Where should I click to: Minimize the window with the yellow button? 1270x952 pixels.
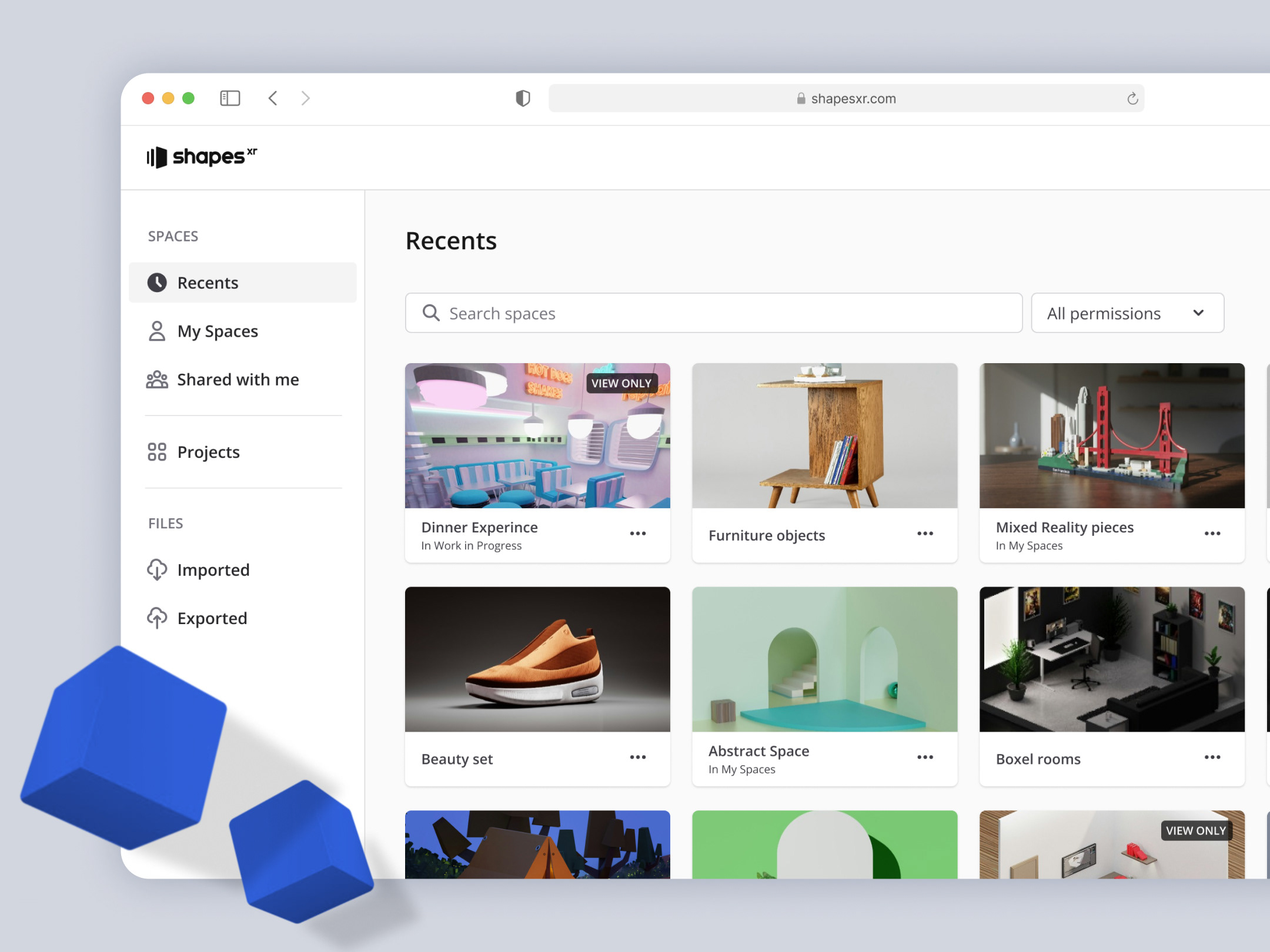coord(168,98)
